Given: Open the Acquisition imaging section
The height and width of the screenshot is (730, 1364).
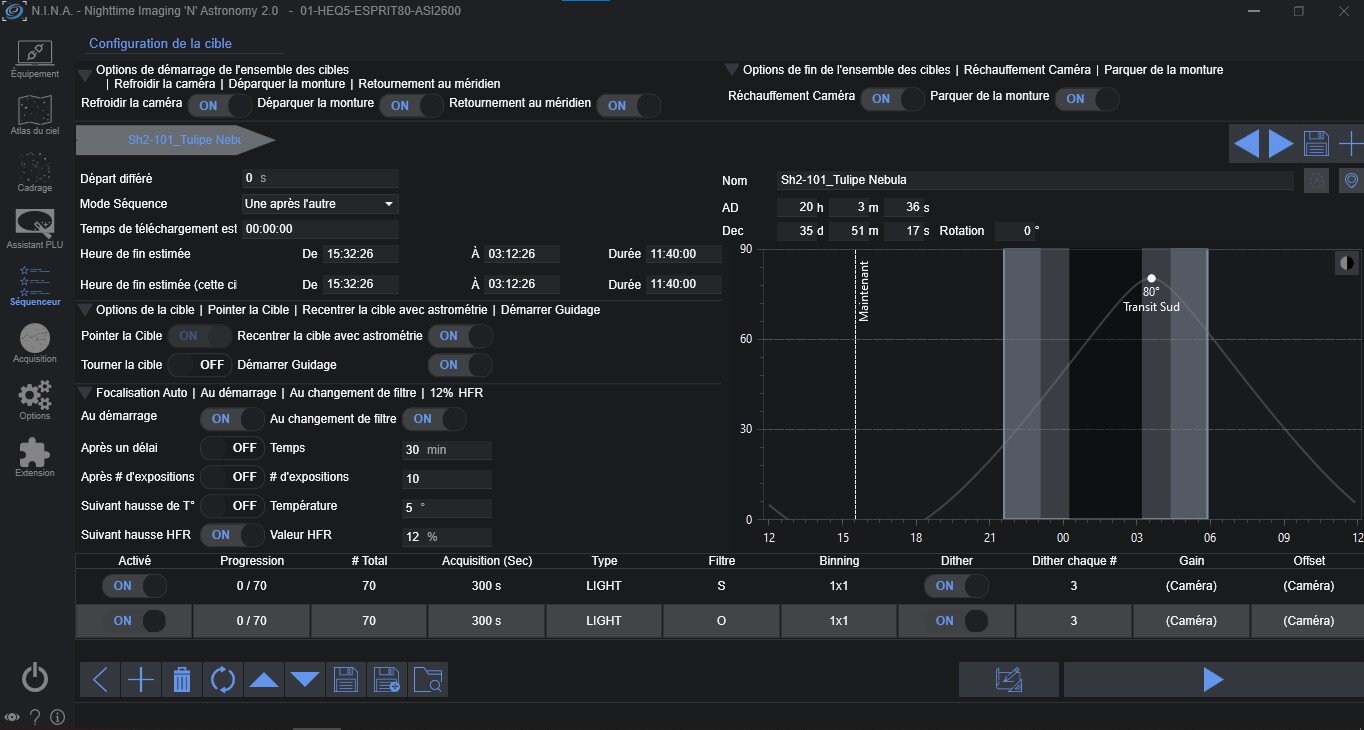Looking at the screenshot, I should pos(35,343).
